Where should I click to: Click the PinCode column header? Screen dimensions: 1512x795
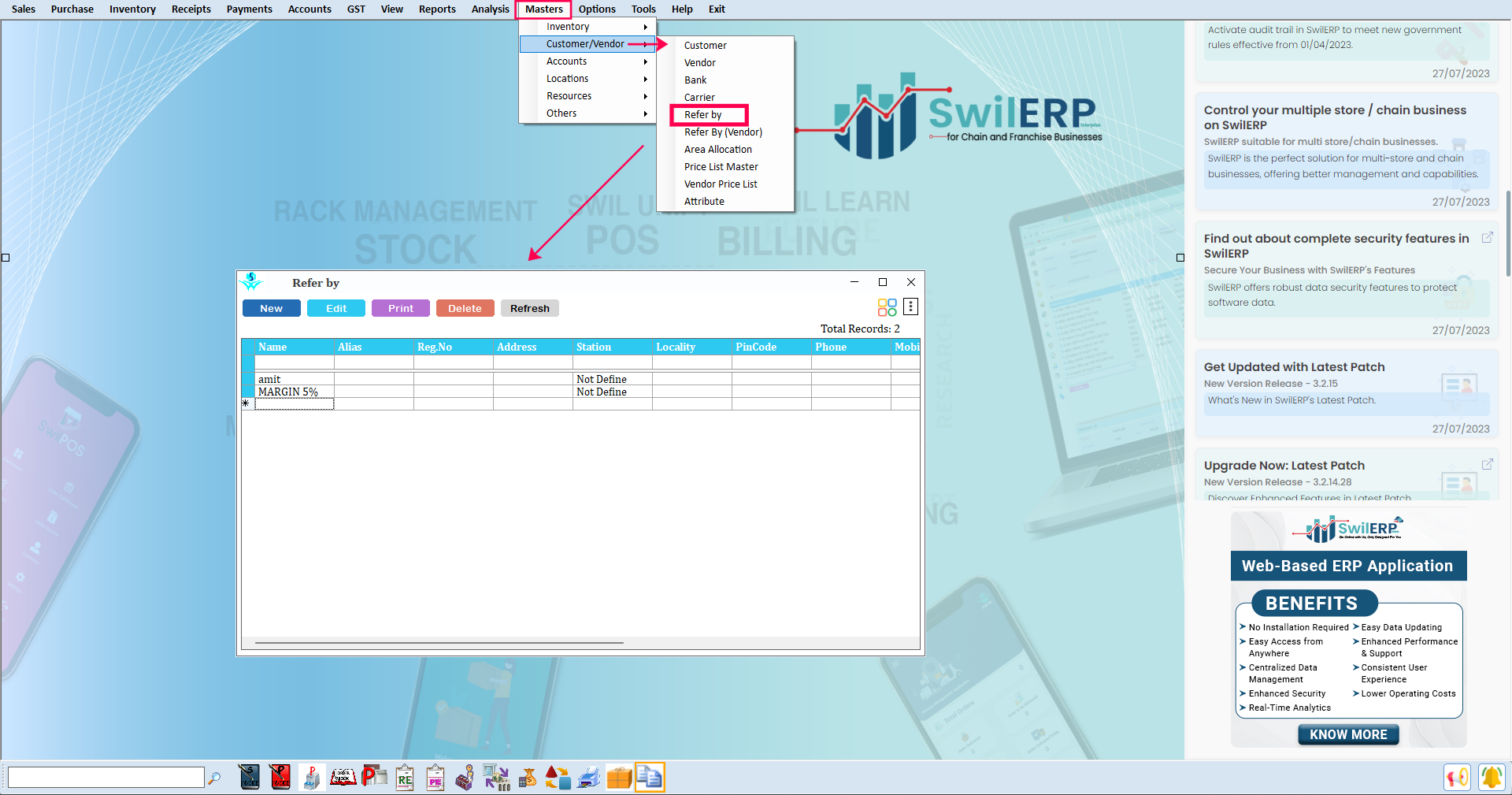pos(771,347)
